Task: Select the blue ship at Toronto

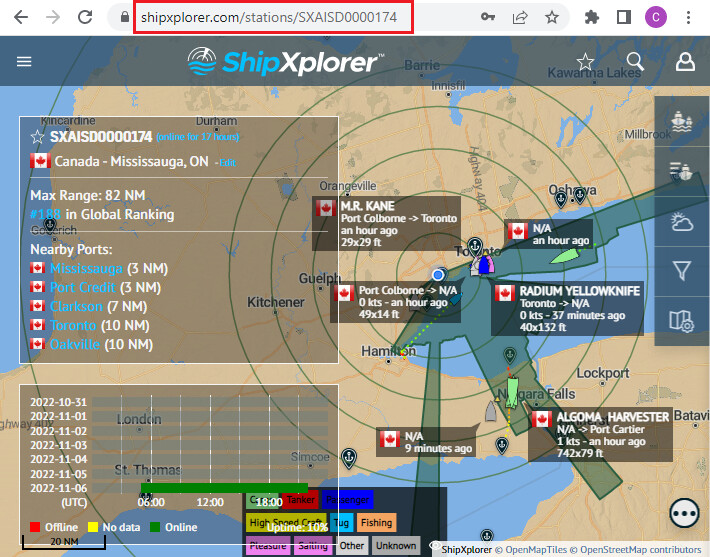Action: click(485, 265)
